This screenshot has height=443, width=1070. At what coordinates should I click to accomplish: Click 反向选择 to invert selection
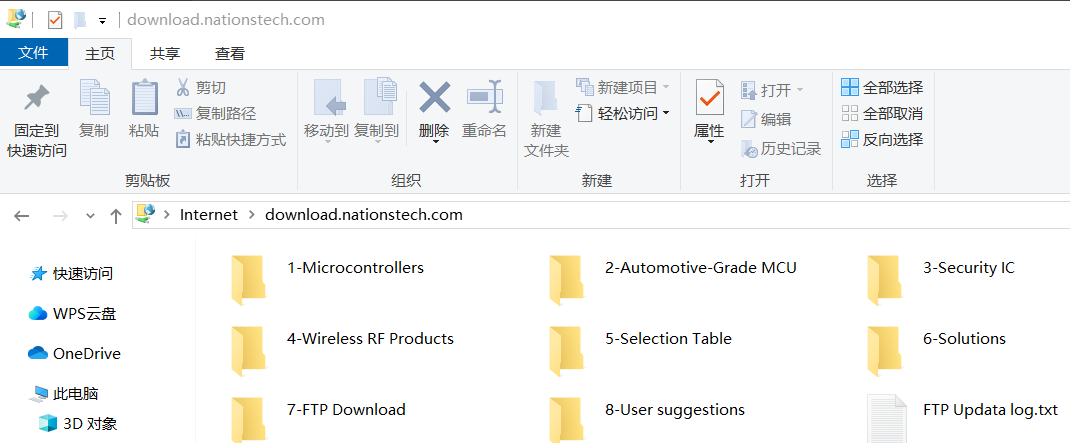pos(882,139)
